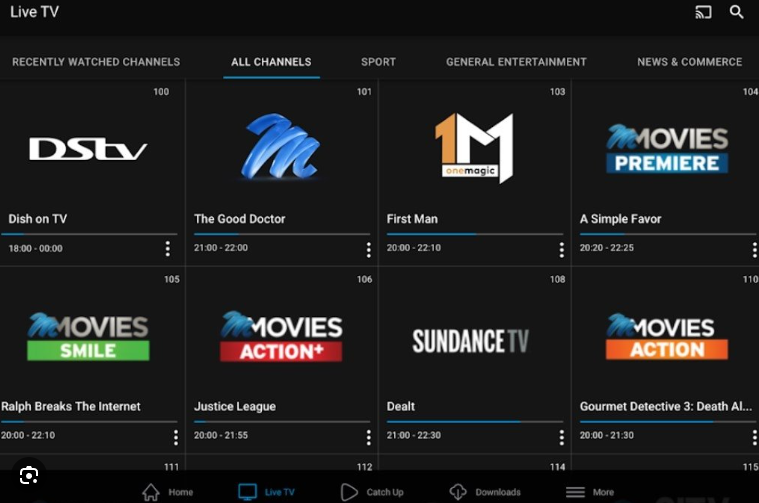Click the '20:00 - 21:55' time slot

pyautogui.click(x=221, y=435)
